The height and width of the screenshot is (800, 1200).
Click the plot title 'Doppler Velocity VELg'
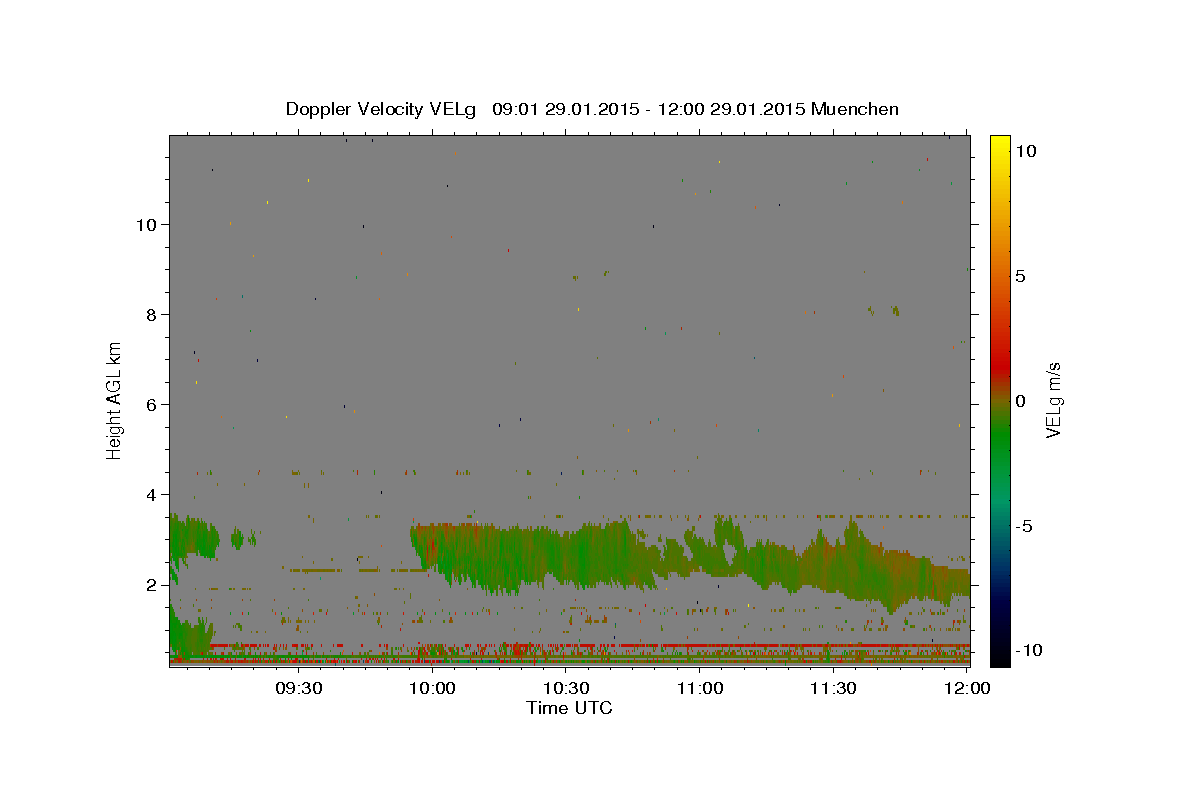[383, 109]
